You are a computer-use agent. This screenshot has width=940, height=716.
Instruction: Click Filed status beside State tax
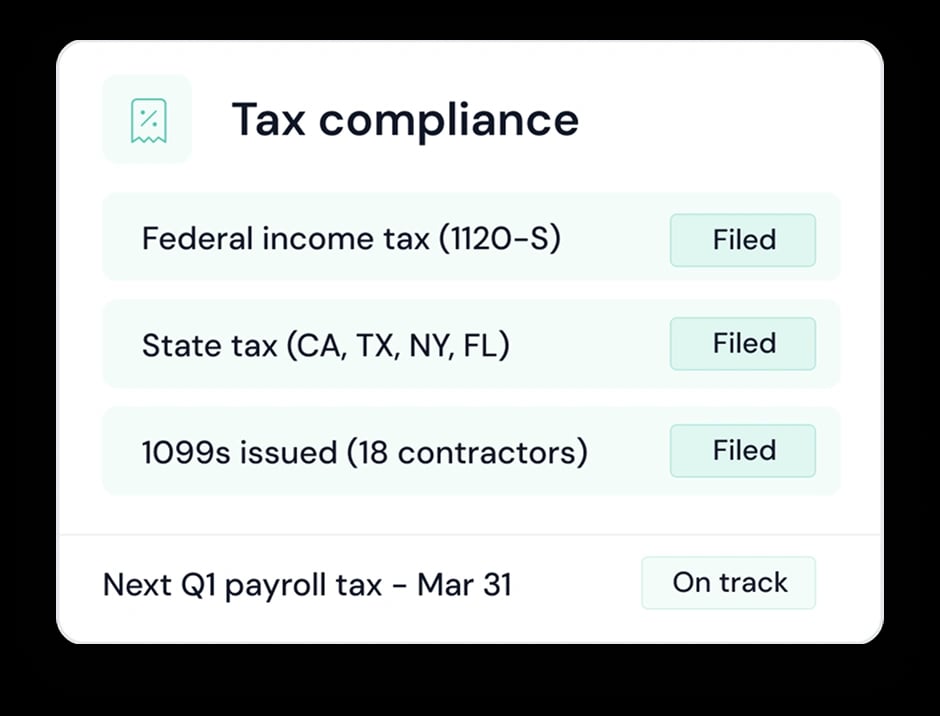coord(743,343)
